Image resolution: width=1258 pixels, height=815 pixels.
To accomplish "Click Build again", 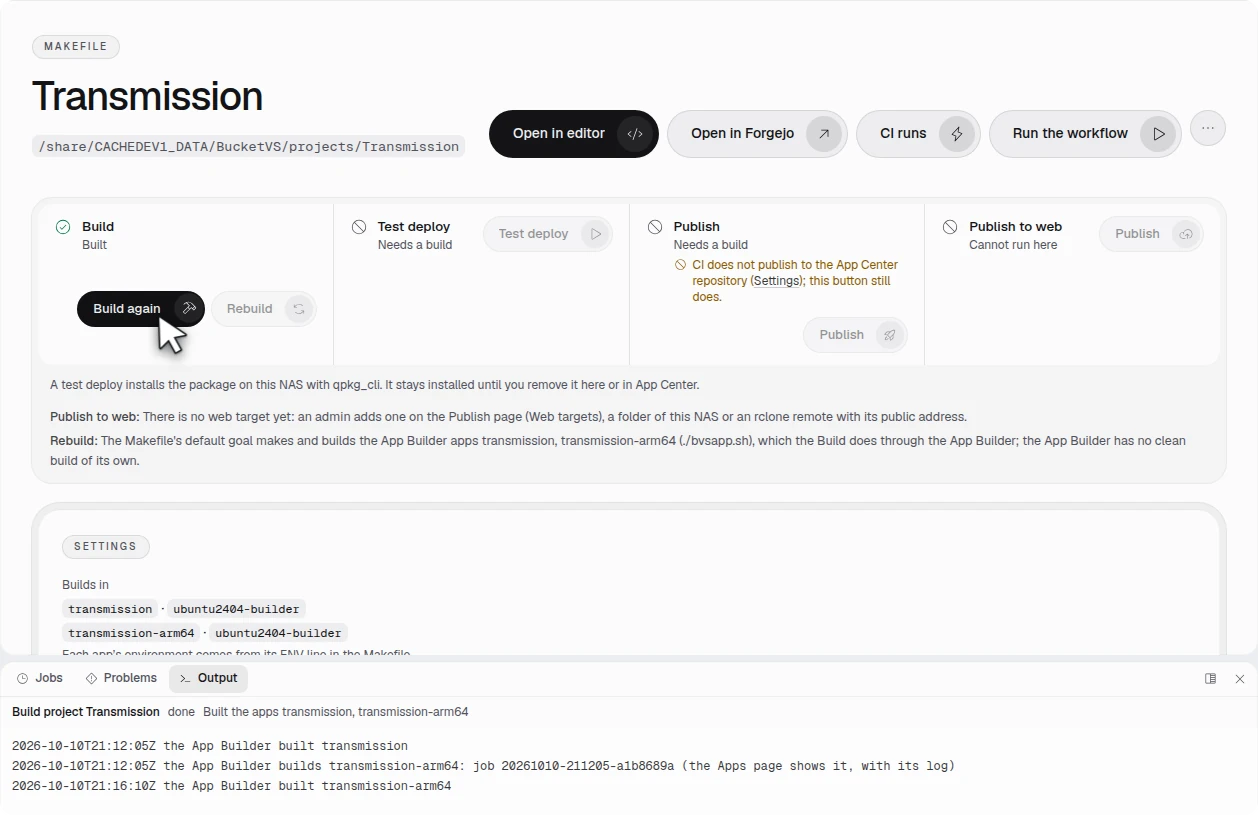I will pos(141,309).
